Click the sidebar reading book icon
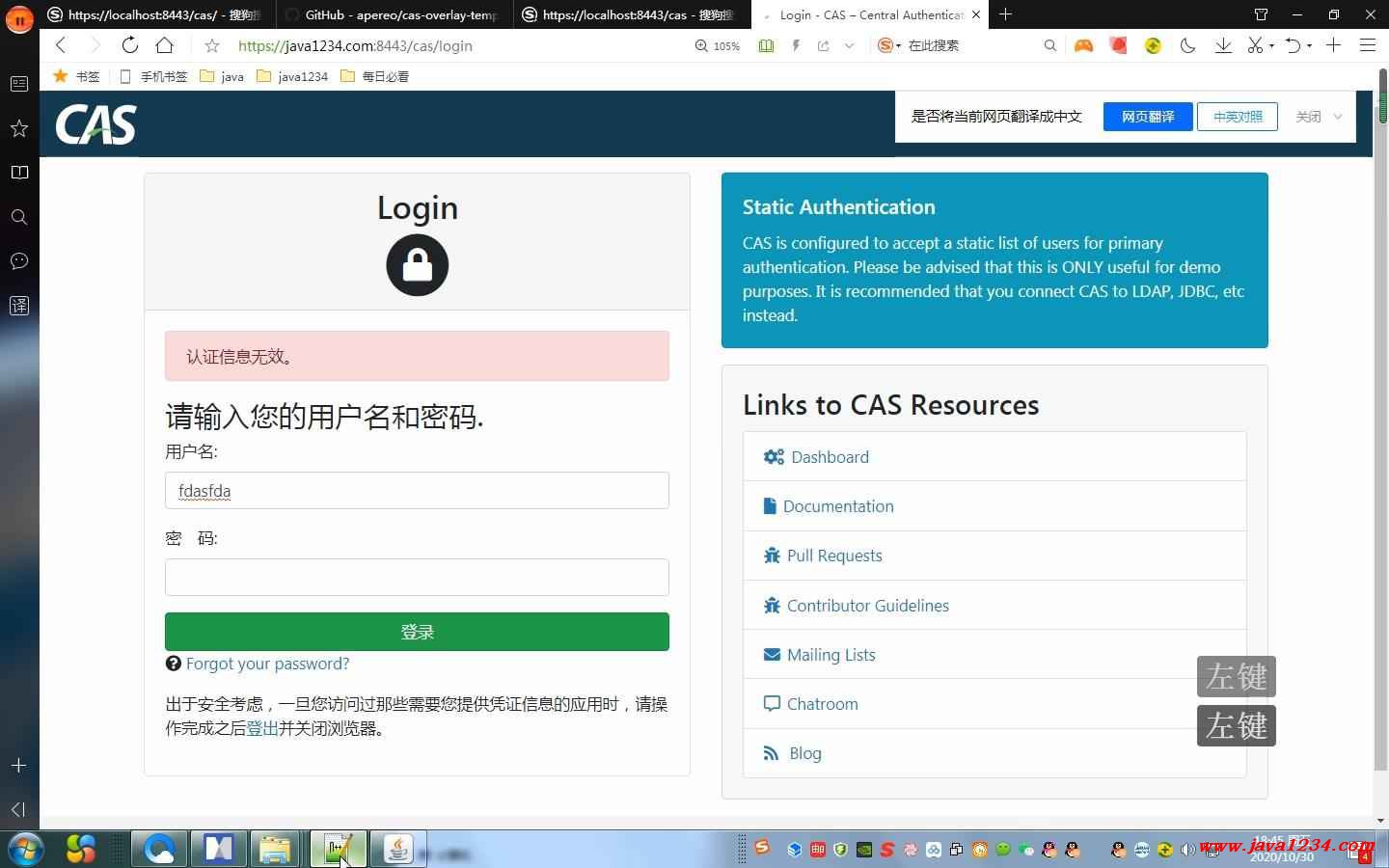Viewport: 1389px width, 868px height. coord(18,173)
